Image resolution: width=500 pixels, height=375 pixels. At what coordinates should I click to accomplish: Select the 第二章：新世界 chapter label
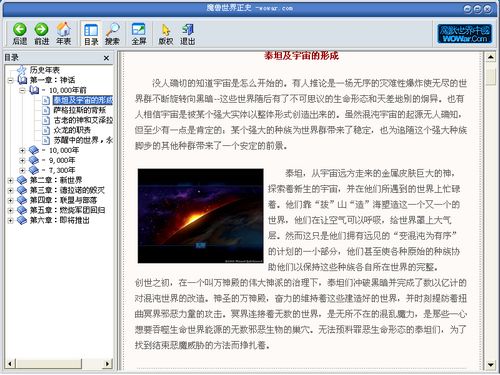pos(56,180)
